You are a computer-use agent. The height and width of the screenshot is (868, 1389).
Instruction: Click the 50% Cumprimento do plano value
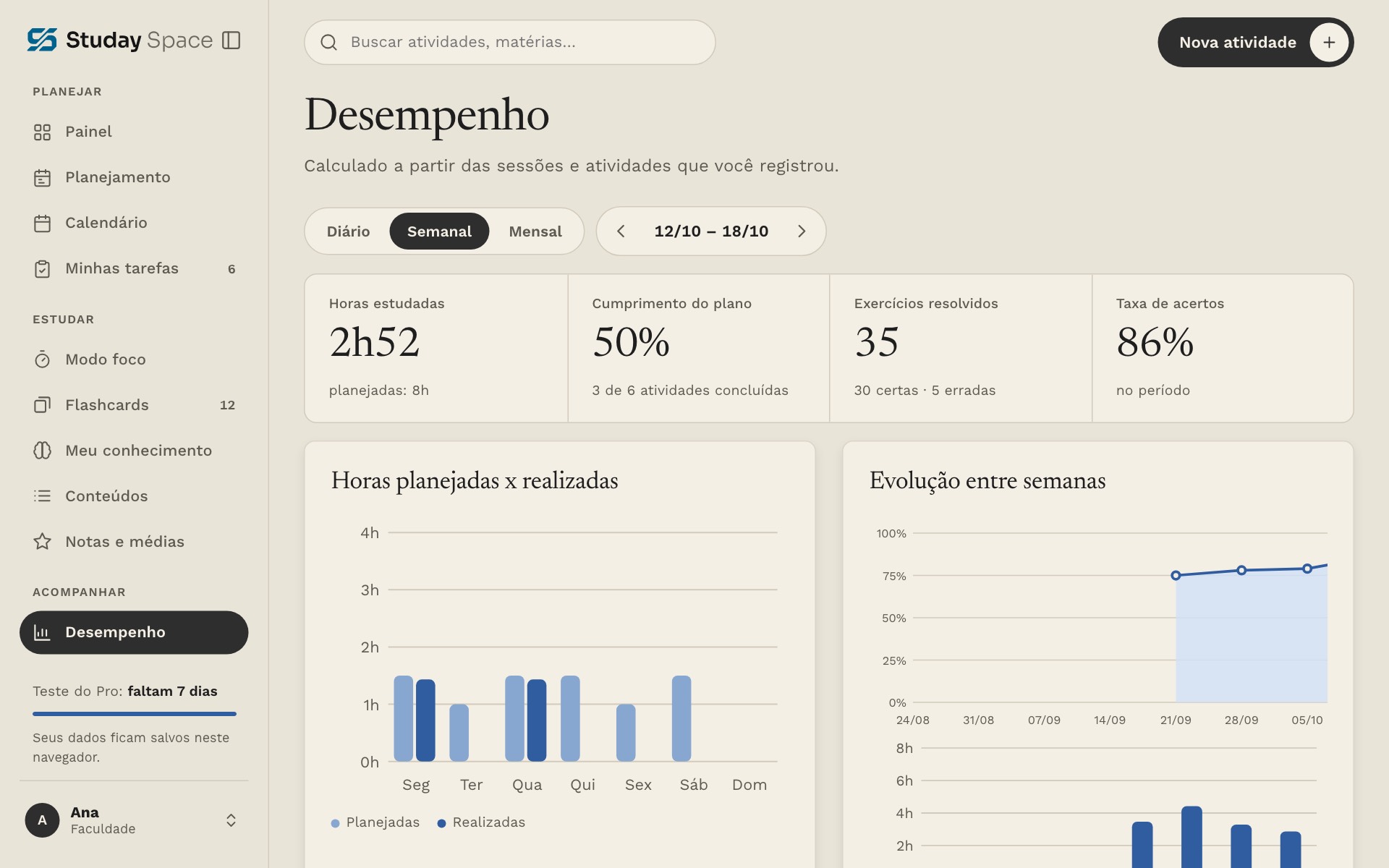click(631, 342)
